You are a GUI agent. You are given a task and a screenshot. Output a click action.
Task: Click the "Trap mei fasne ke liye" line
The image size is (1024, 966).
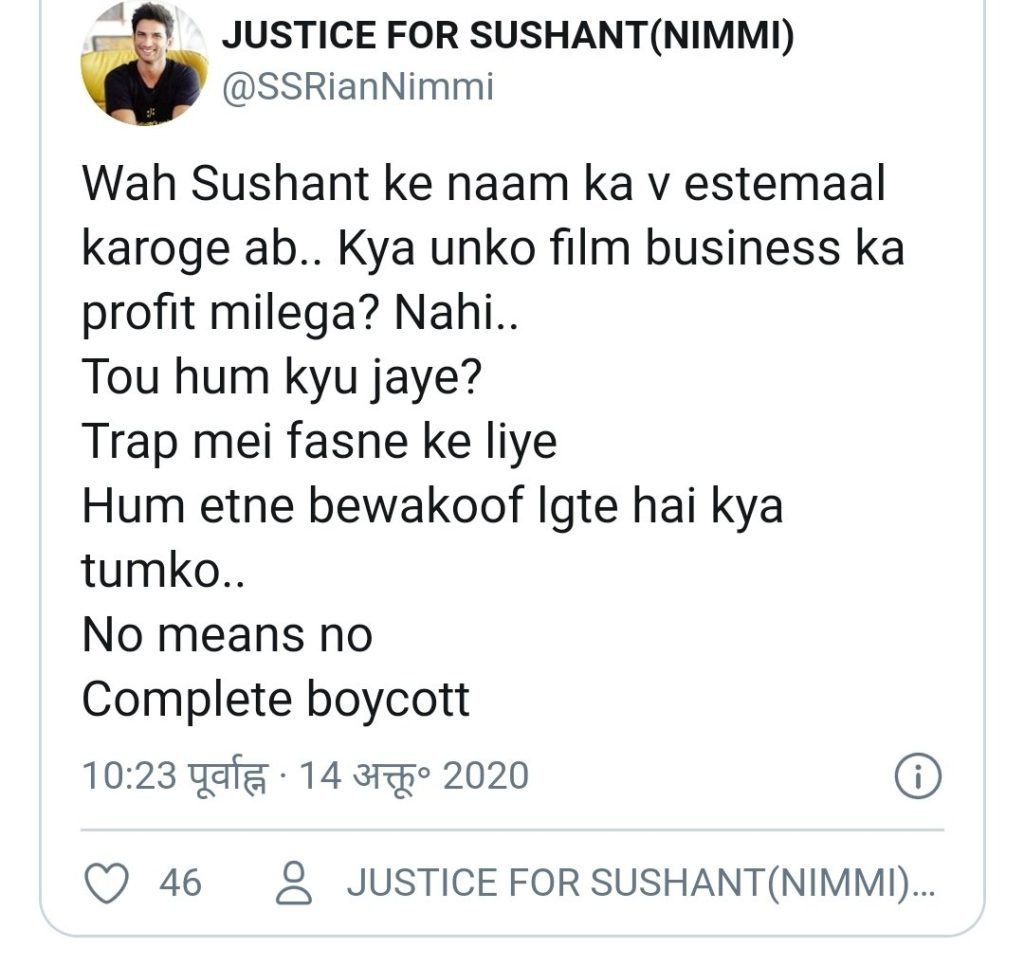tap(319, 441)
